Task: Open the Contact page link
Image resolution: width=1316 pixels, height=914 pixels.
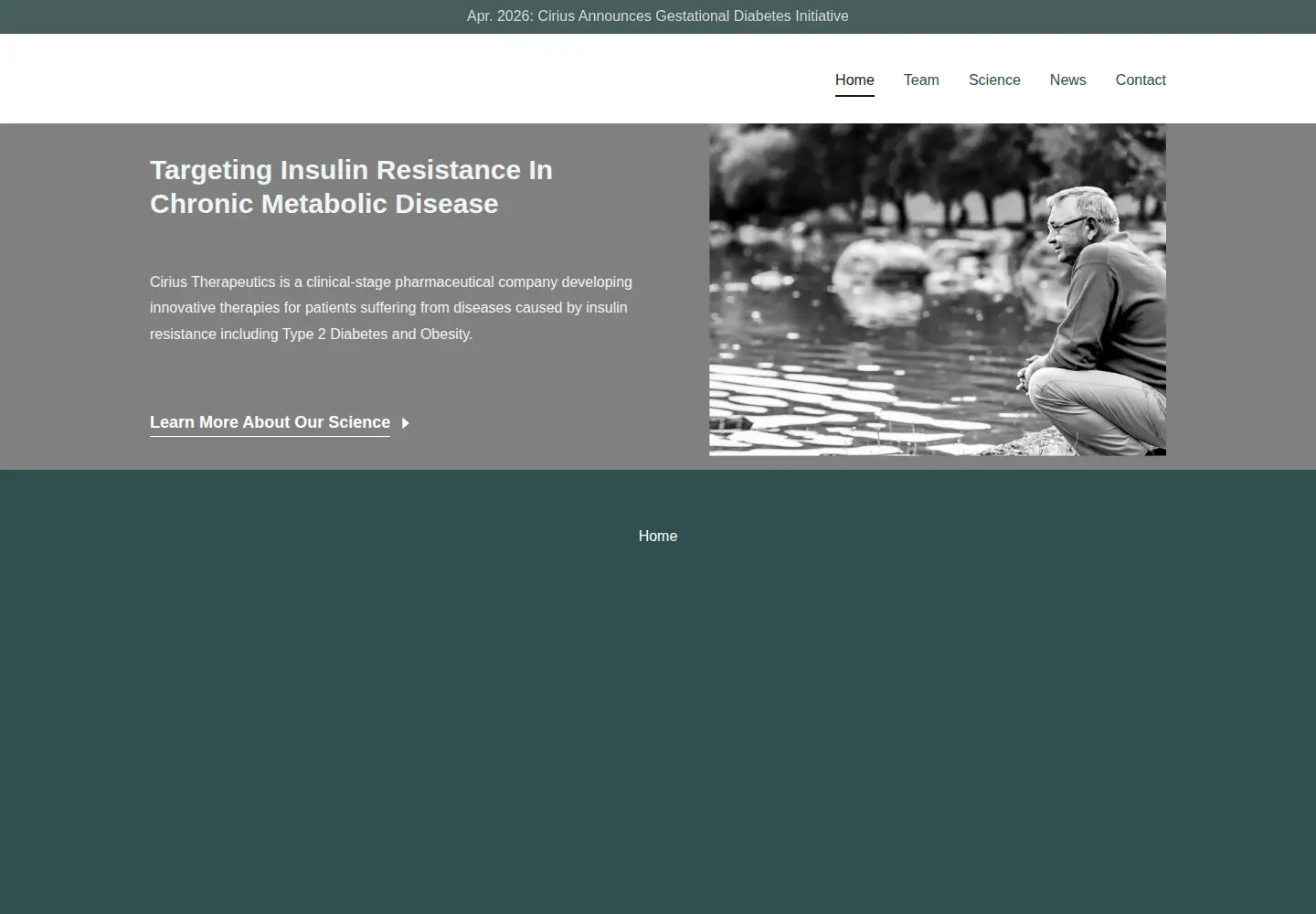Action: coord(1141,80)
